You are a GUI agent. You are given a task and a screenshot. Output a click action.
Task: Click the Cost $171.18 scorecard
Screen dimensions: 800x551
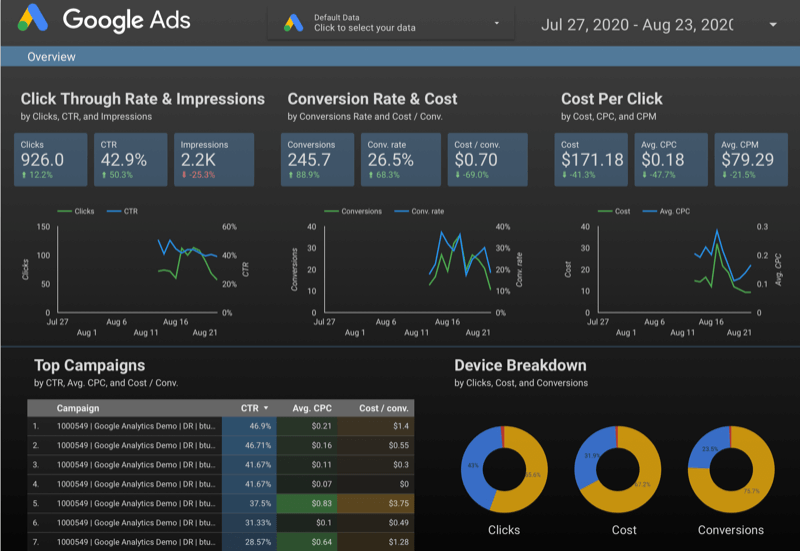click(591, 160)
